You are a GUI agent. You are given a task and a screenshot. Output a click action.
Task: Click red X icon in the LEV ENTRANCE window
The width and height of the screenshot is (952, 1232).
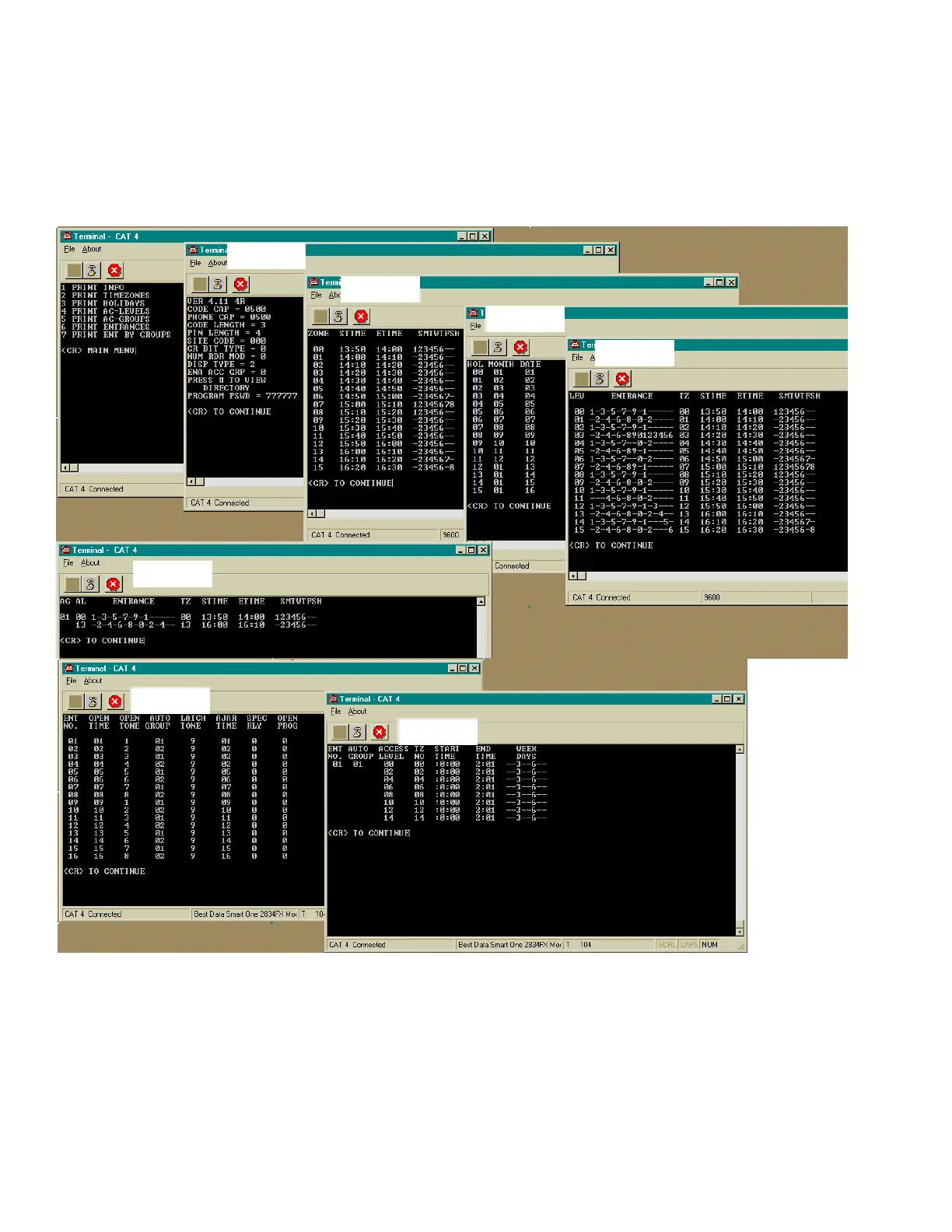pyautogui.click(x=623, y=379)
